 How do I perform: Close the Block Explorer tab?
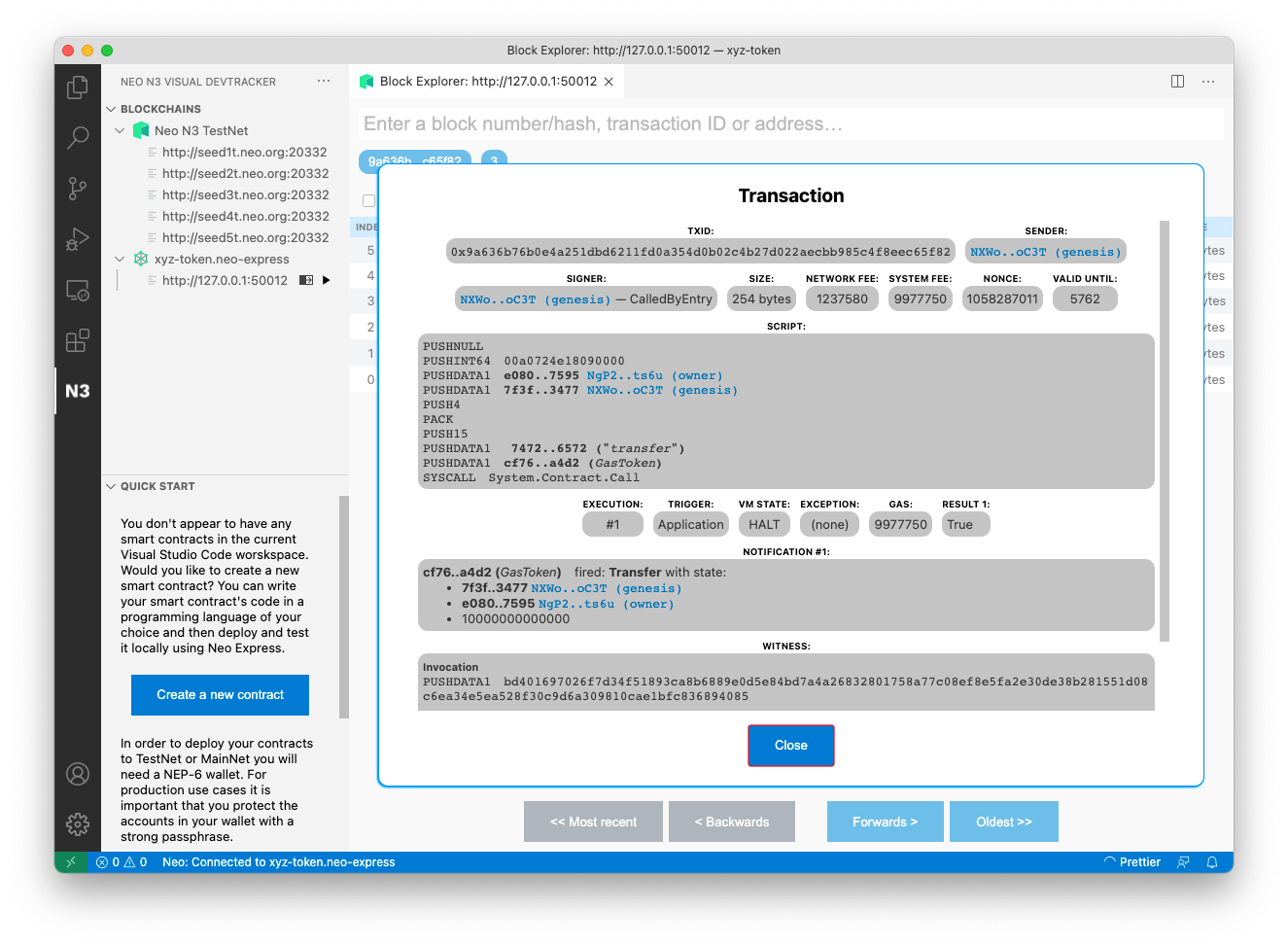tap(609, 82)
